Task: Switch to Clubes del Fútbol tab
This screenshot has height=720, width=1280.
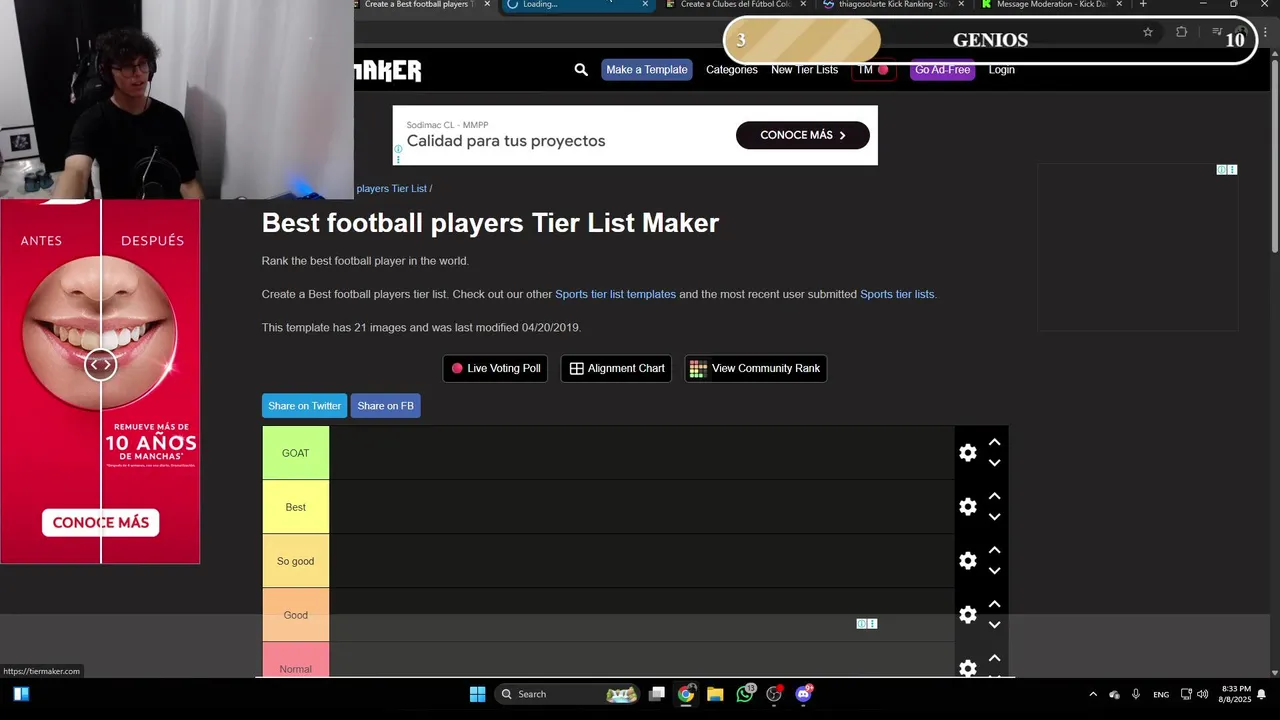Action: [x=733, y=5]
